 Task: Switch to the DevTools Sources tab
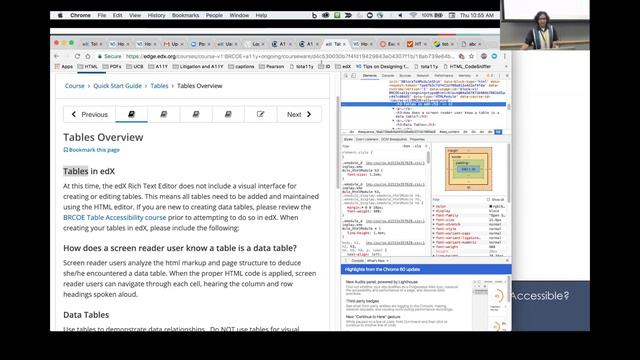click(x=405, y=76)
